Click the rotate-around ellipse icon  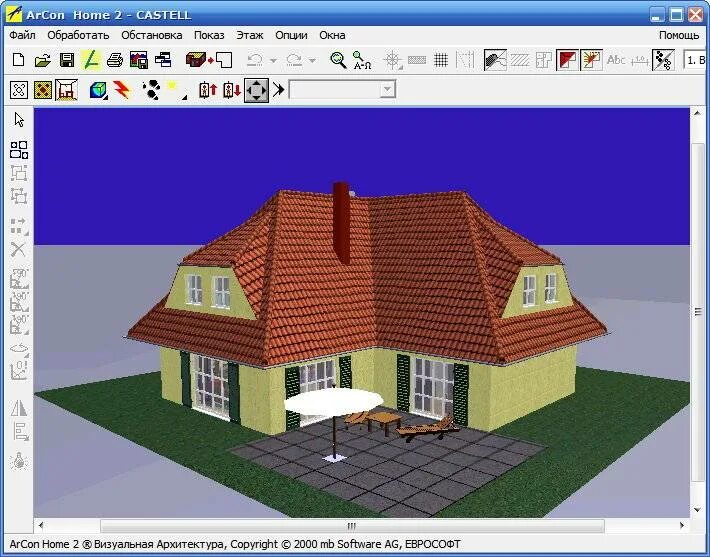19,349
